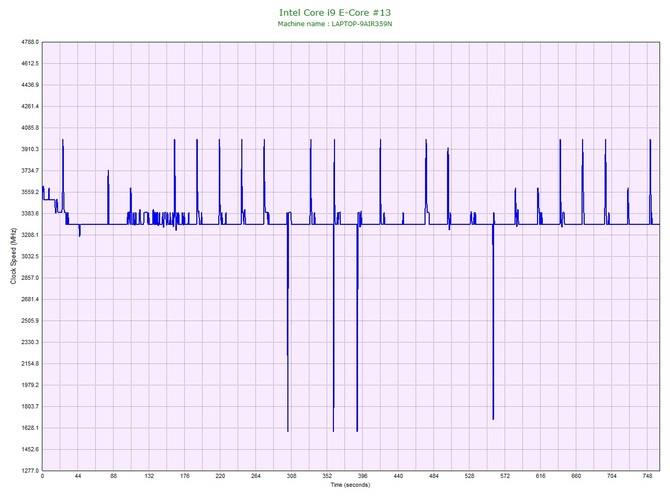Screen dimensions: 670x502
Task: Click the 4436.9 y-axis value
Action: (x=30, y=85)
